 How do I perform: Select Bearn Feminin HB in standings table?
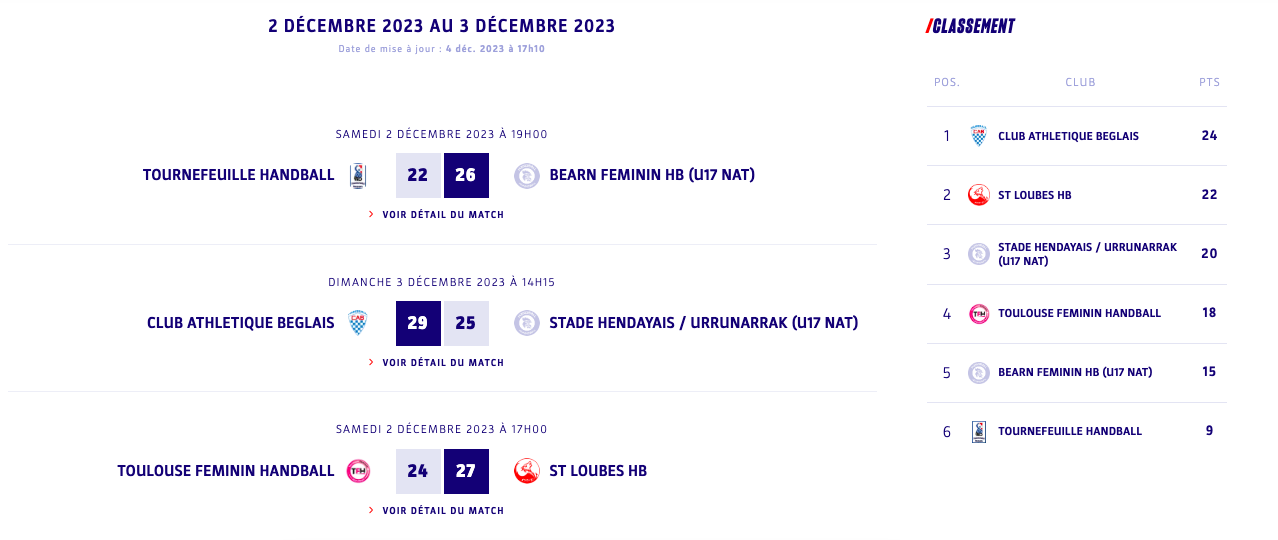pos(1074,372)
